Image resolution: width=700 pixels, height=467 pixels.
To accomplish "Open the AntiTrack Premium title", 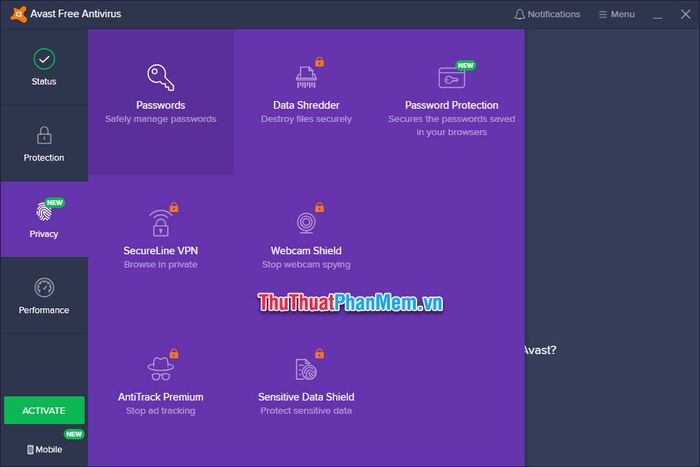I will [161, 397].
